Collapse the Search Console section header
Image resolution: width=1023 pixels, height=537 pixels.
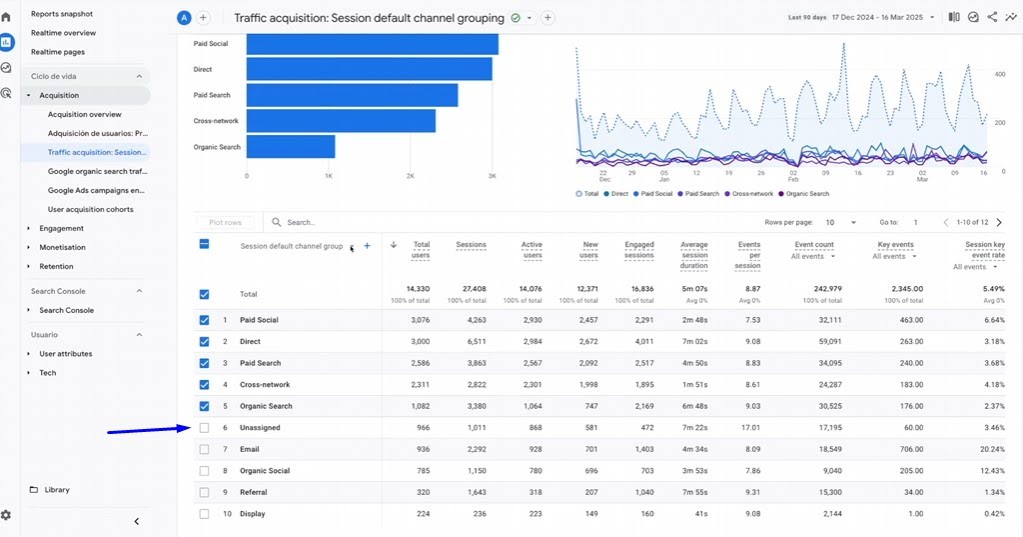139,291
